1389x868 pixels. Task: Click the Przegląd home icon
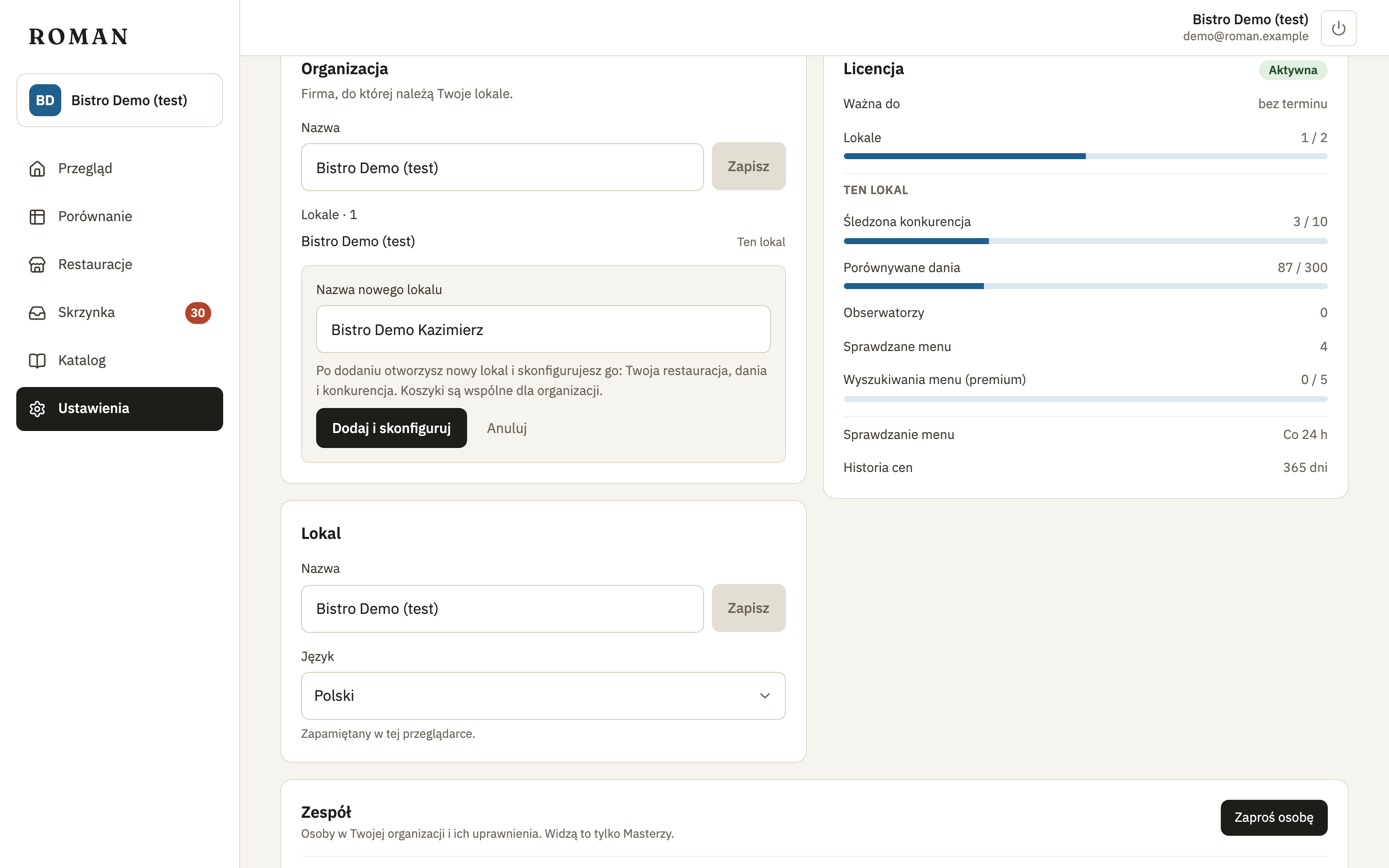click(x=37, y=168)
